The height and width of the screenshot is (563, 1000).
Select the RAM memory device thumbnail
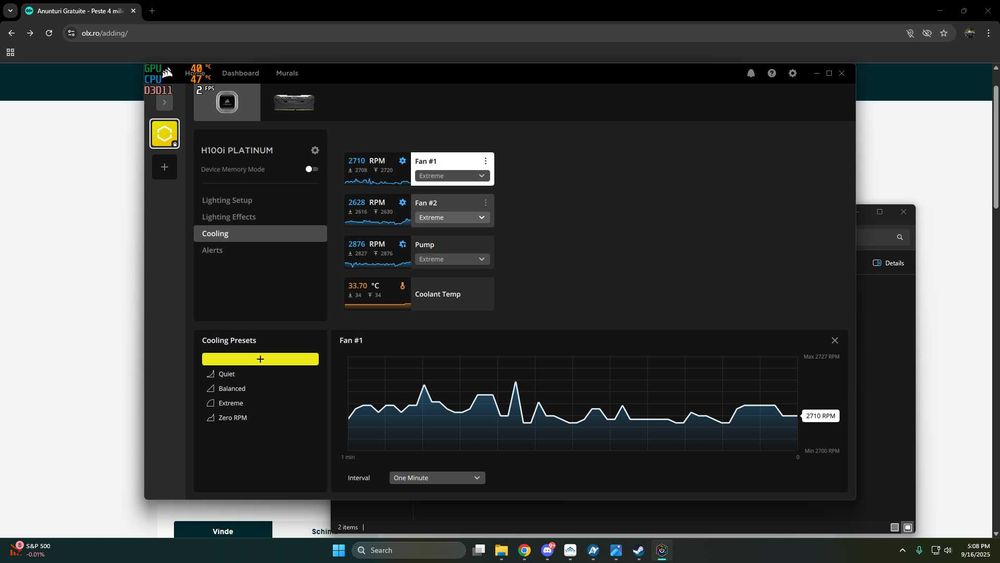click(294, 102)
